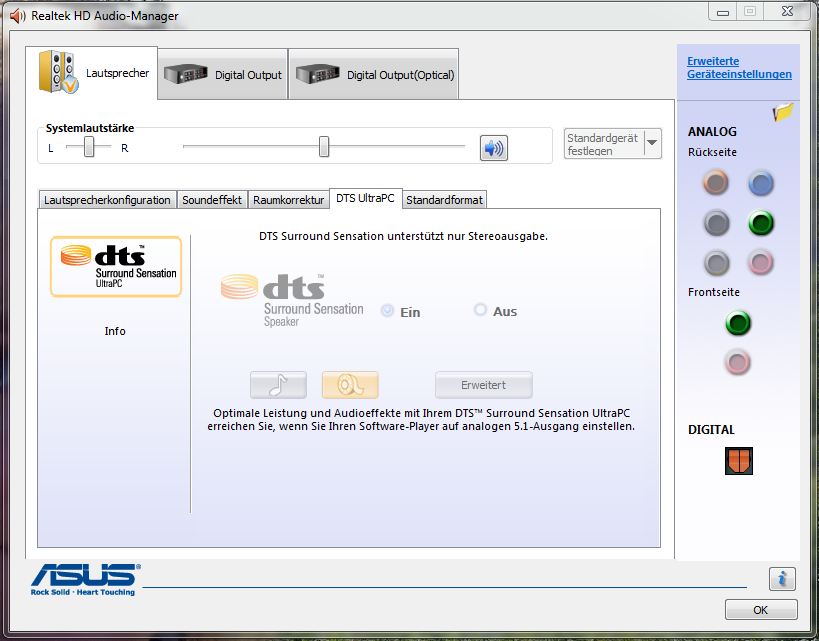Viewport: 819px width, 641px height.
Task: Open the Standardgerät festlegen dropdown arrow
Action: click(652, 143)
